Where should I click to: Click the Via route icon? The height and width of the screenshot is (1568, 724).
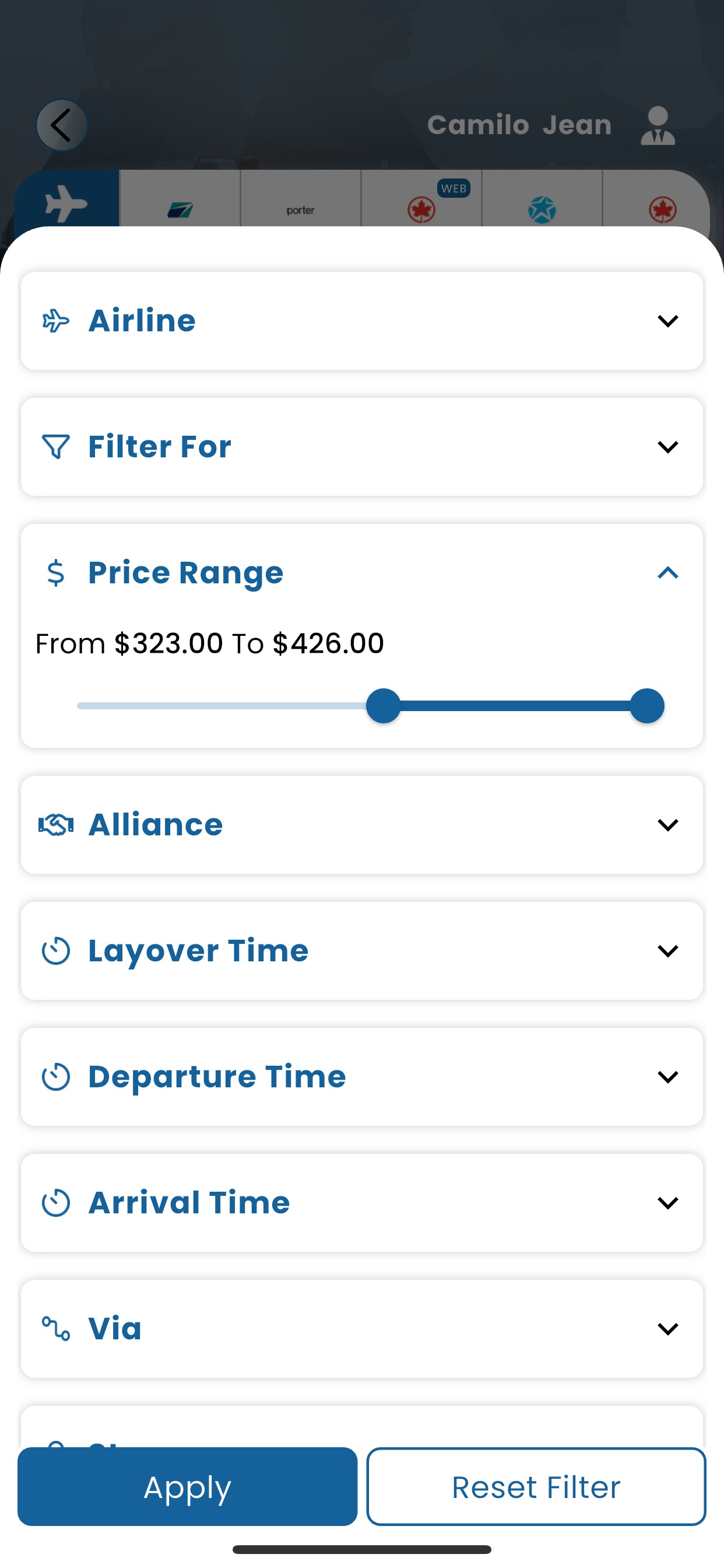pos(55,1328)
